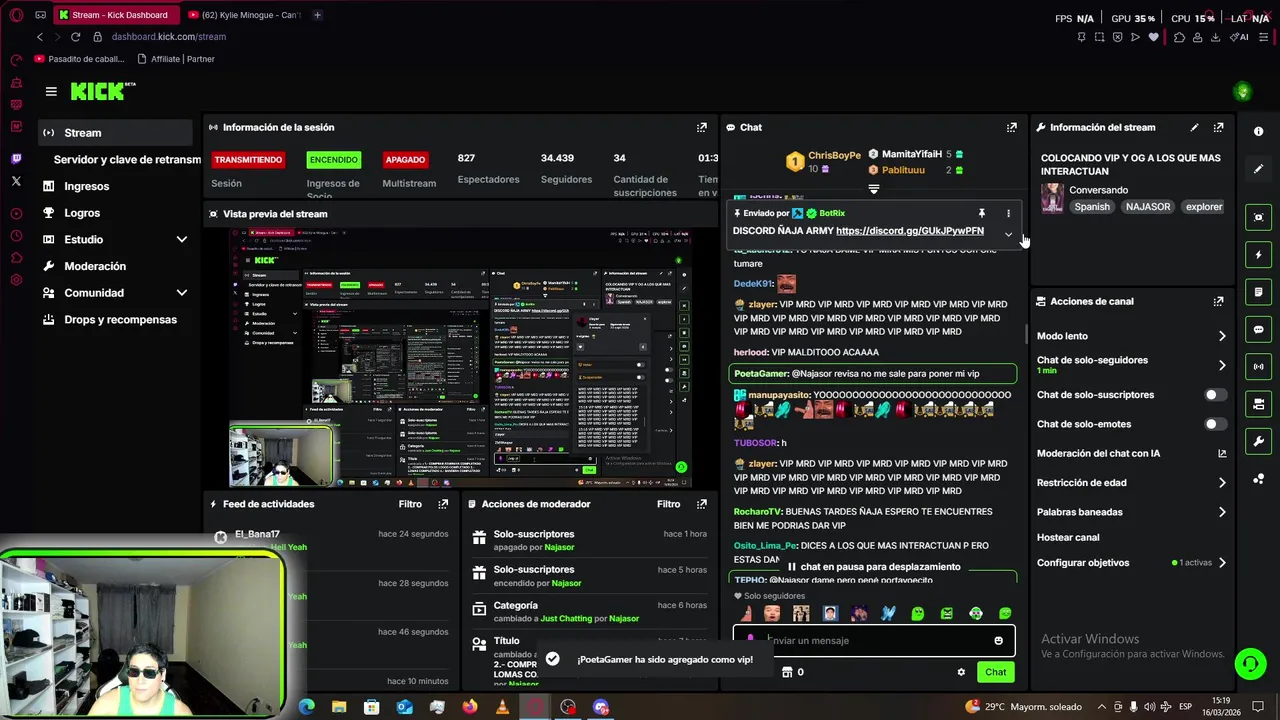The width and height of the screenshot is (1280, 720).
Task: Click the NAJASOR stream tag
Action: 1147,207
